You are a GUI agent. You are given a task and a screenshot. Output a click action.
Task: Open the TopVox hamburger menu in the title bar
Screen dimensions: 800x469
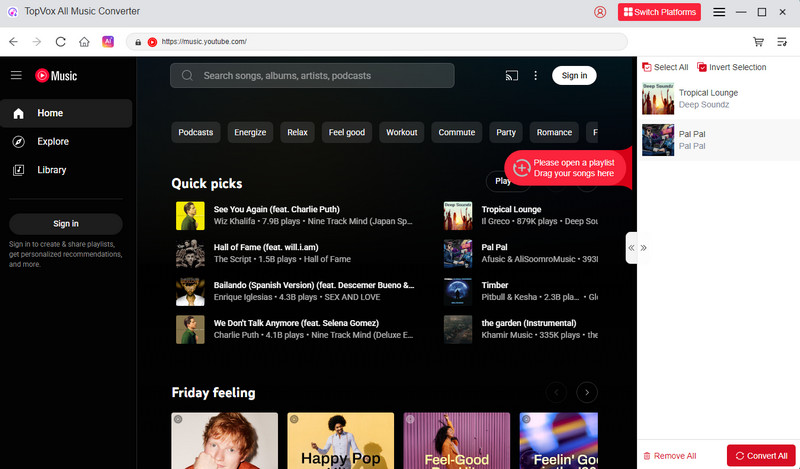coord(719,12)
